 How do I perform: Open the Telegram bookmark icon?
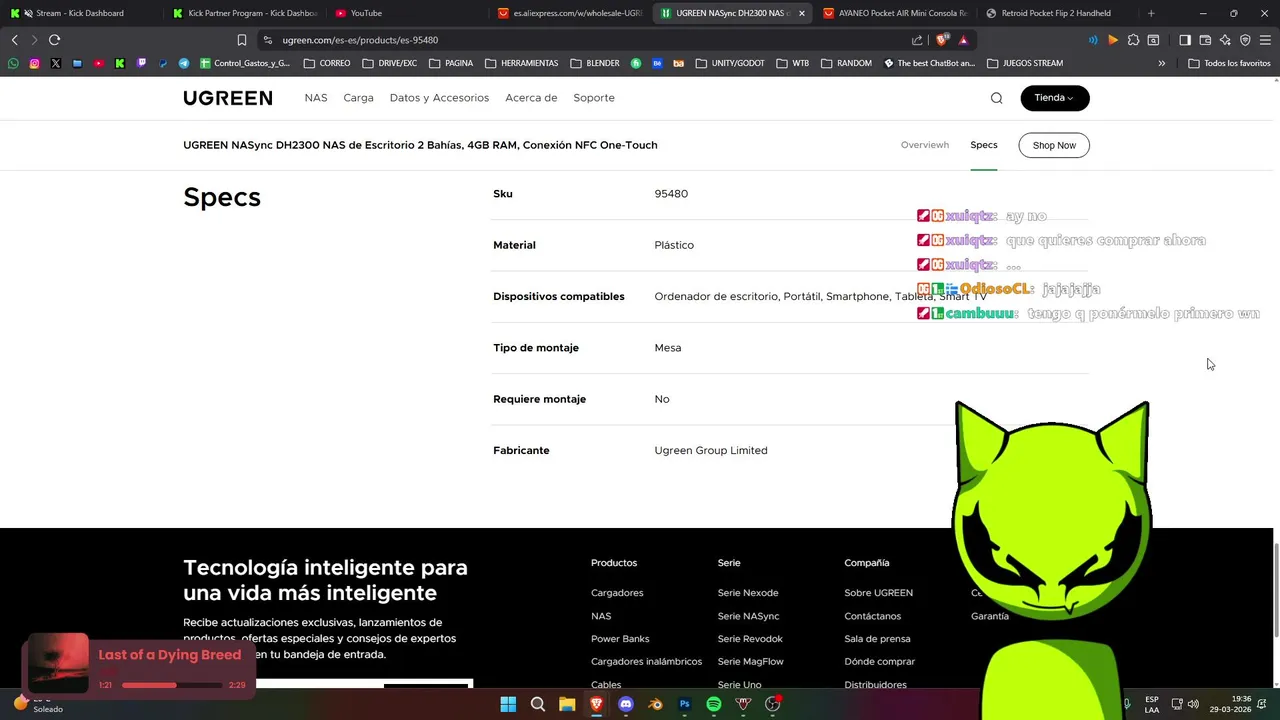(184, 63)
